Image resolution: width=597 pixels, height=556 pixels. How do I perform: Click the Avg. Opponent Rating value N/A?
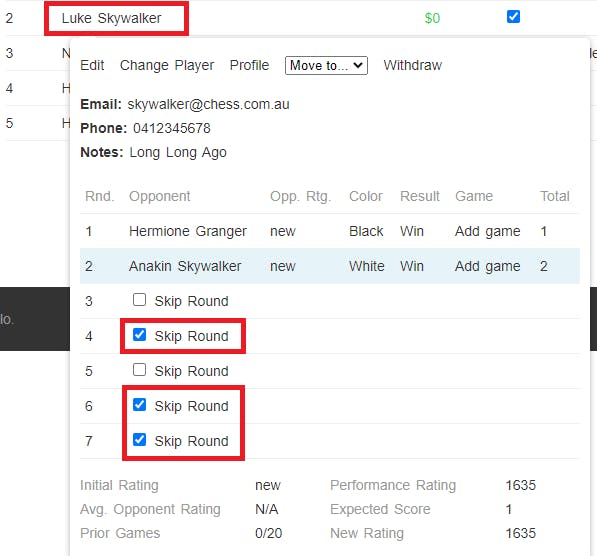coord(267,509)
